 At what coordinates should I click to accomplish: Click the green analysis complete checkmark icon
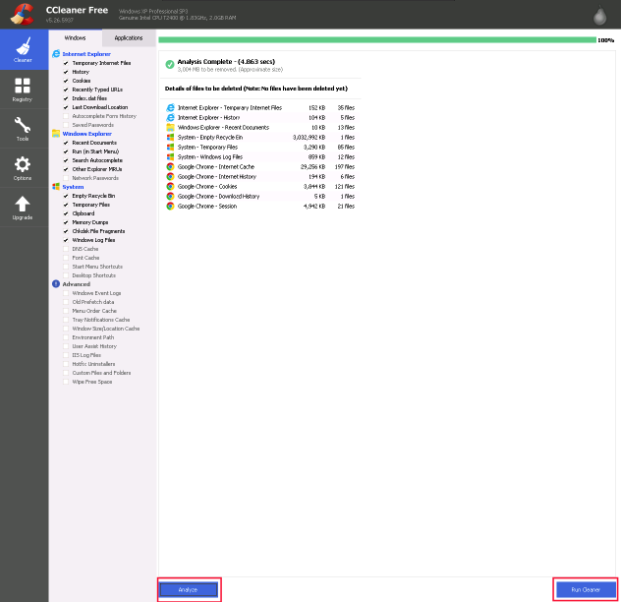pyautogui.click(x=170, y=65)
